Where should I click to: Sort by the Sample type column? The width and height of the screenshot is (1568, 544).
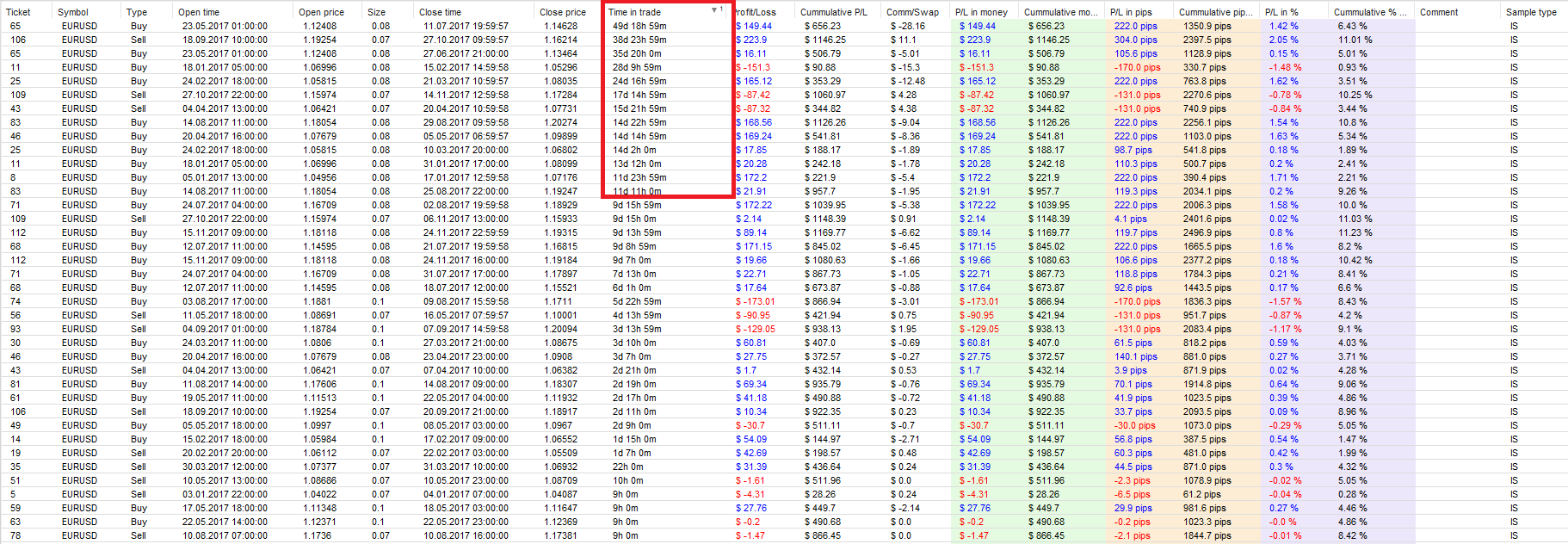1531,12
